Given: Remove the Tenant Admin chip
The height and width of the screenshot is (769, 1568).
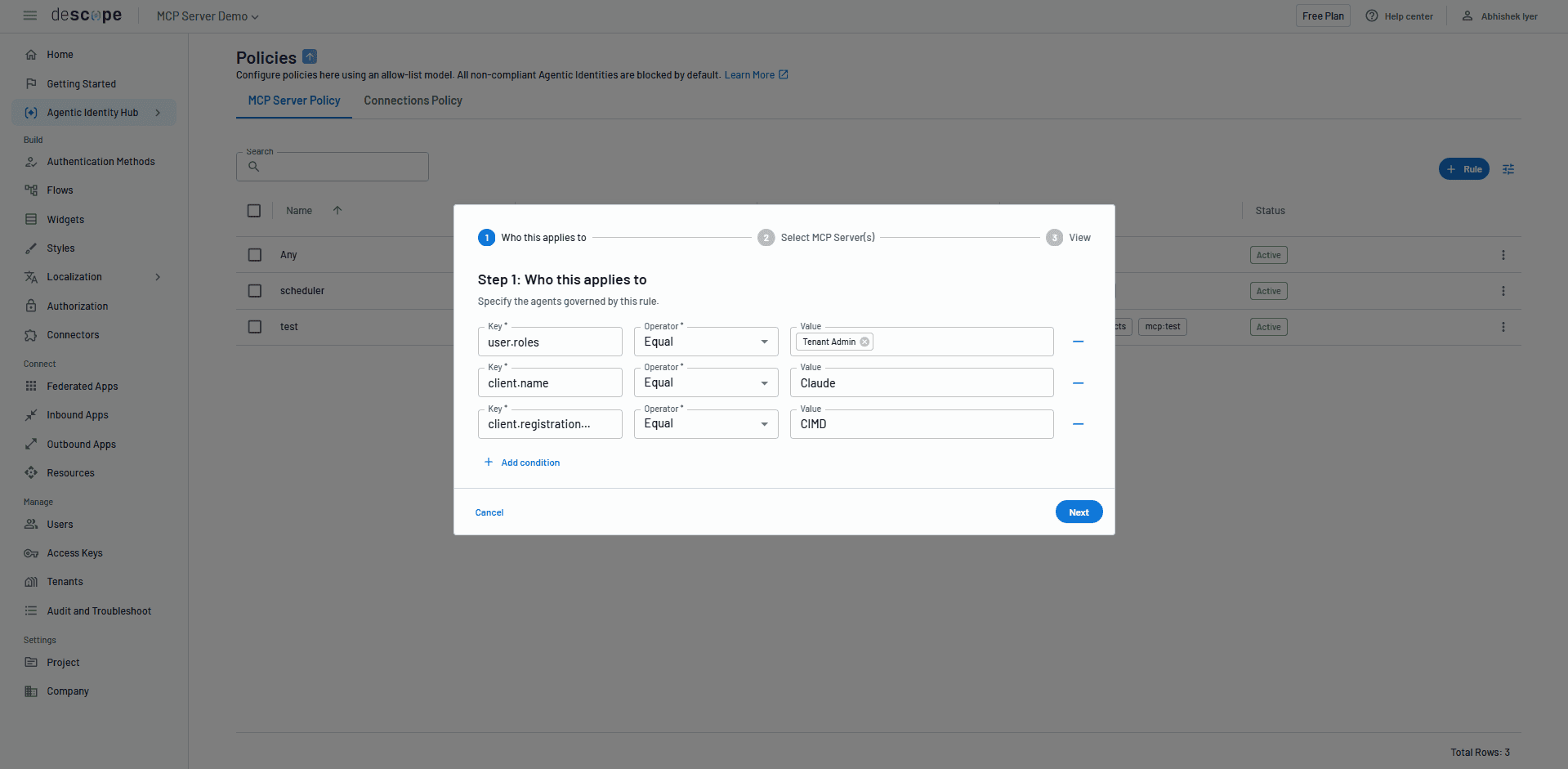Looking at the screenshot, I should point(864,342).
